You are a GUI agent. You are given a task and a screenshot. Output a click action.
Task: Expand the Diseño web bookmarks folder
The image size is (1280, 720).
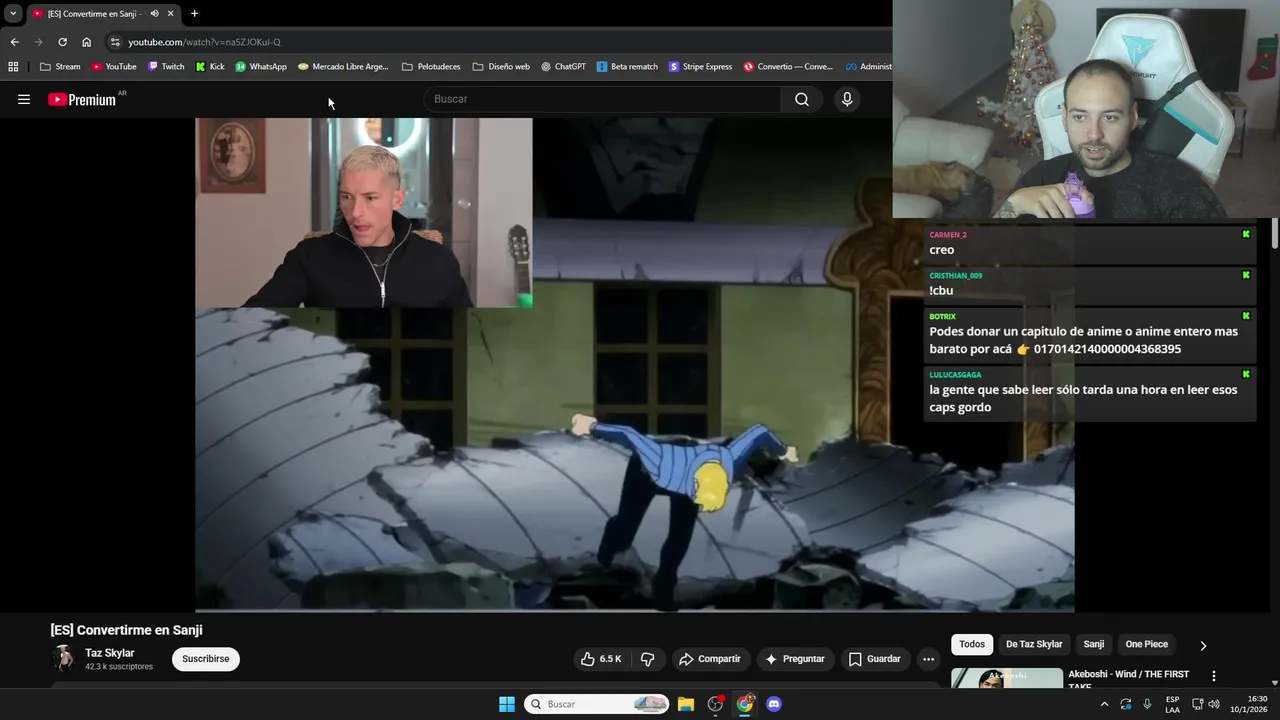point(501,66)
